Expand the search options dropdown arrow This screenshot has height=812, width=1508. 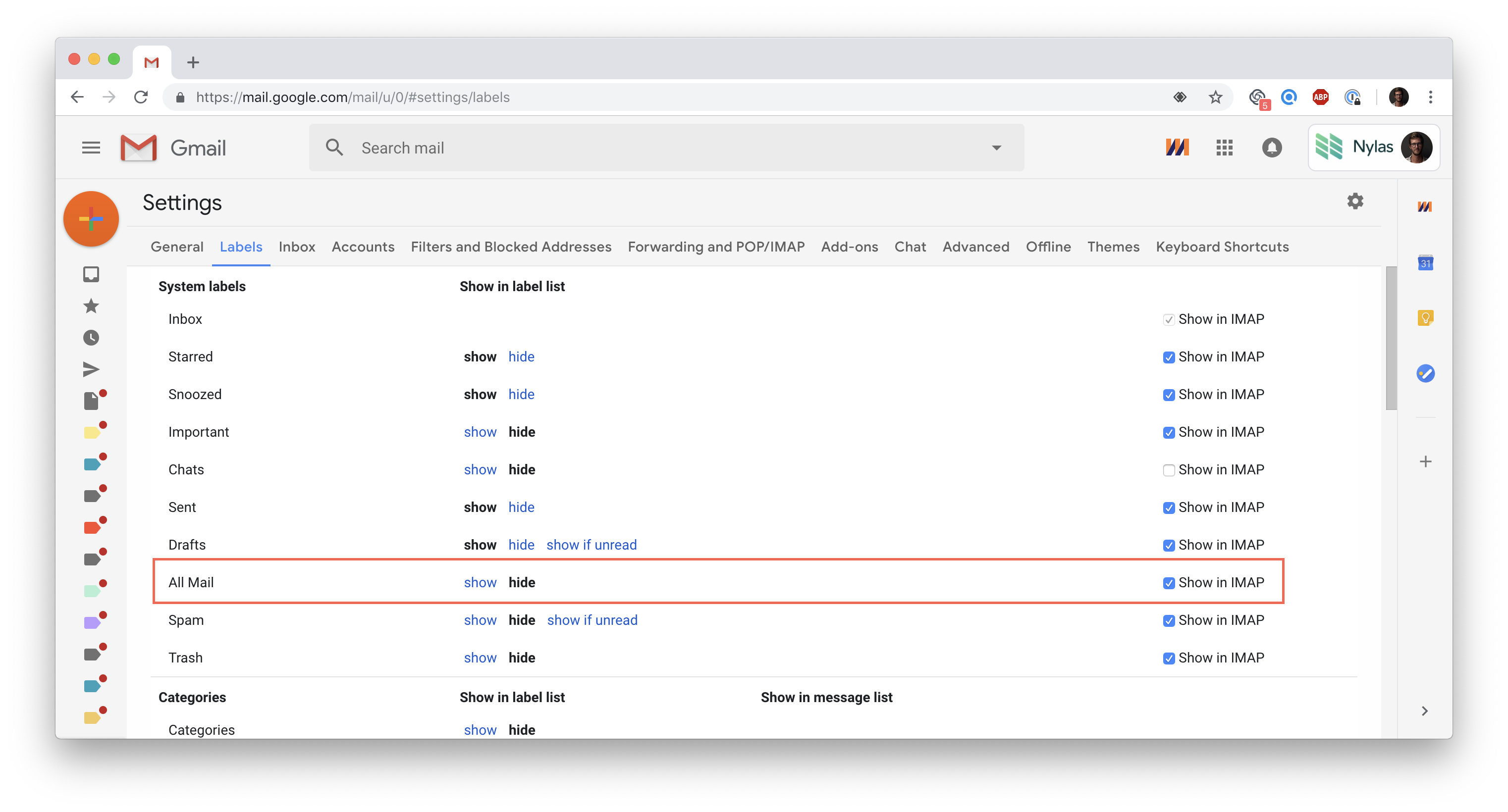click(x=996, y=148)
